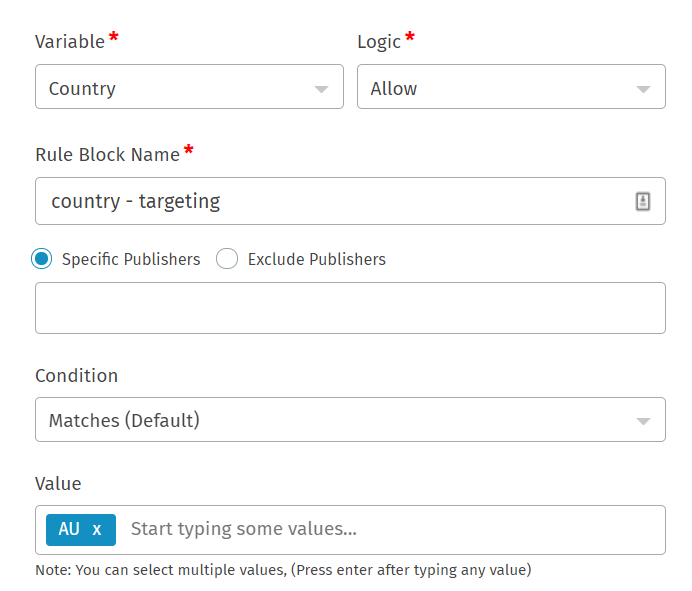
Task: Click the Exclude Publishers label text
Action: click(x=316, y=259)
